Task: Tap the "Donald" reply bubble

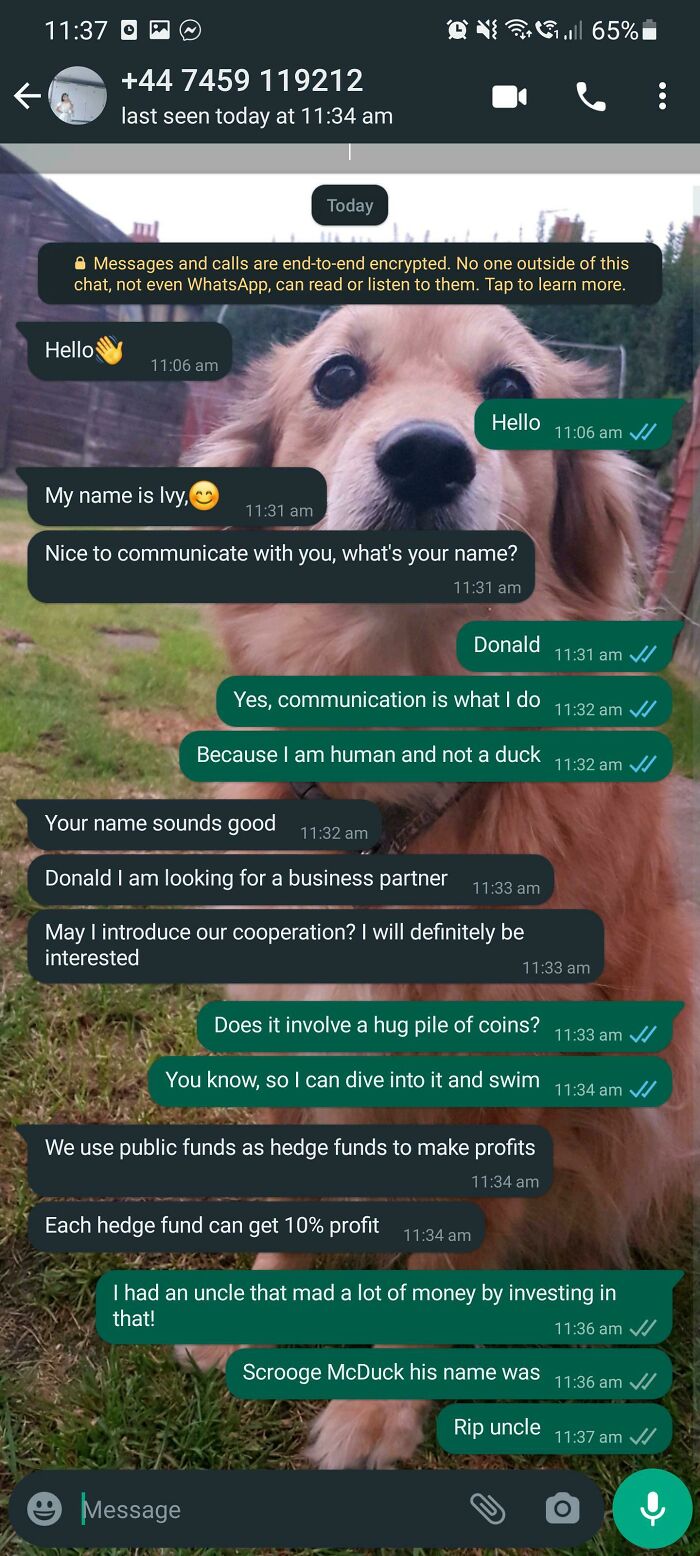Action: coord(564,646)
